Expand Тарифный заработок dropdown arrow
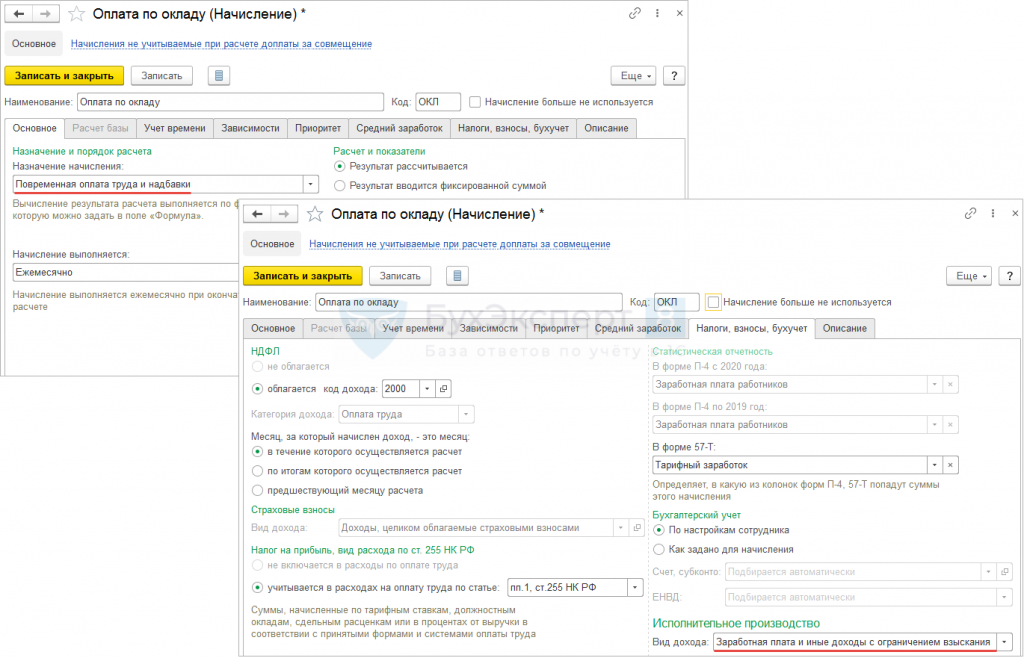 coord(935,465)
